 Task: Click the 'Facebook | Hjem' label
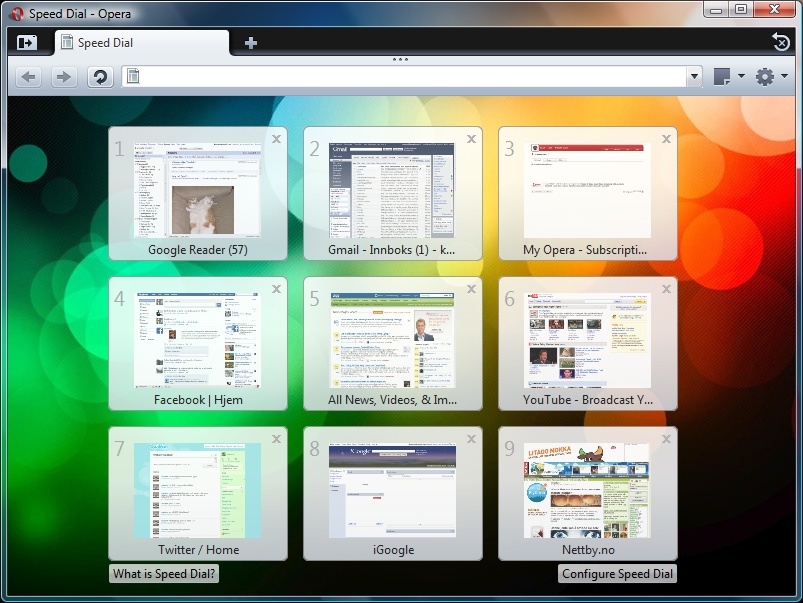point(198,400)
